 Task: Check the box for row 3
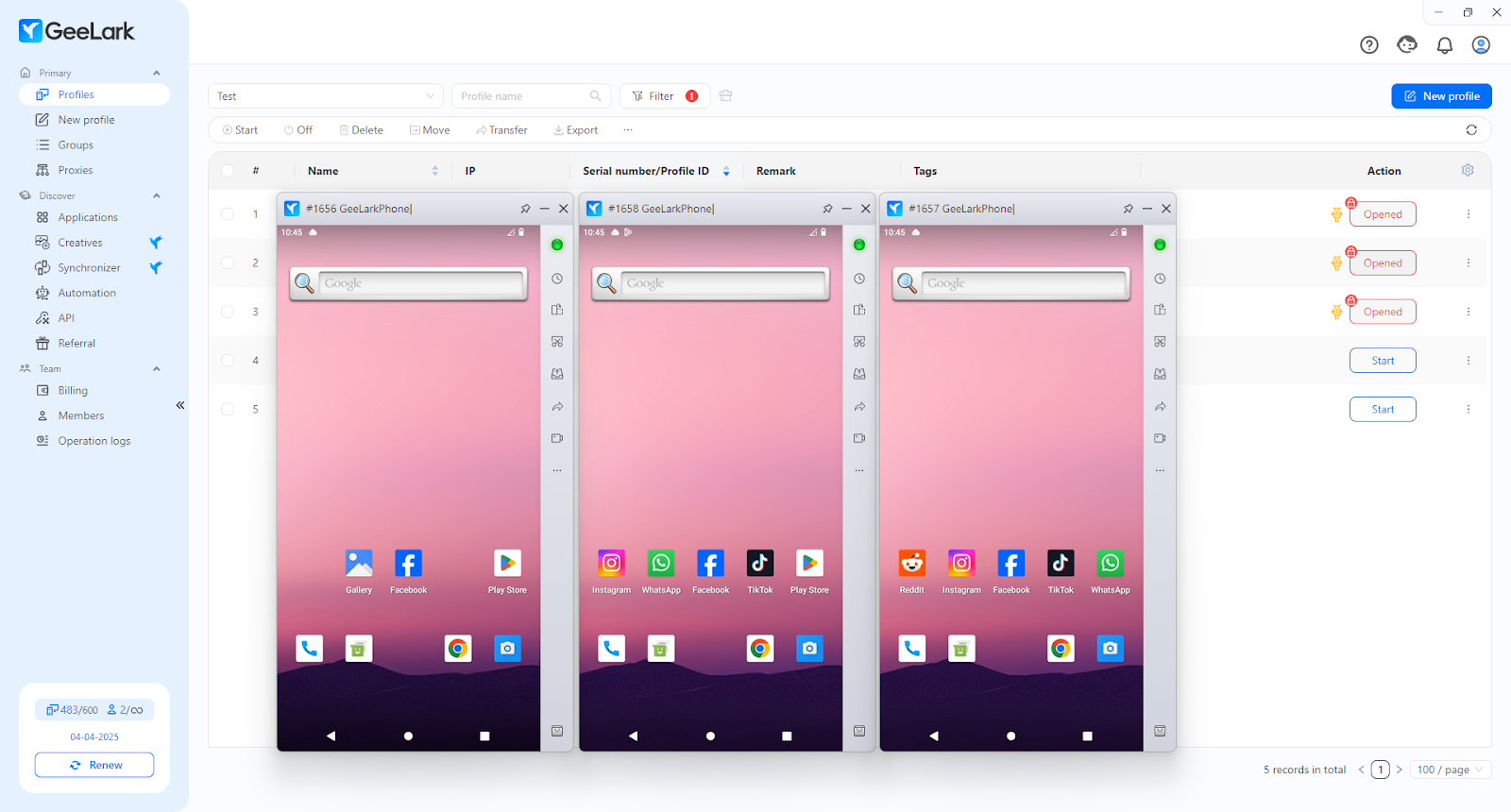click(x=228, y=312)
